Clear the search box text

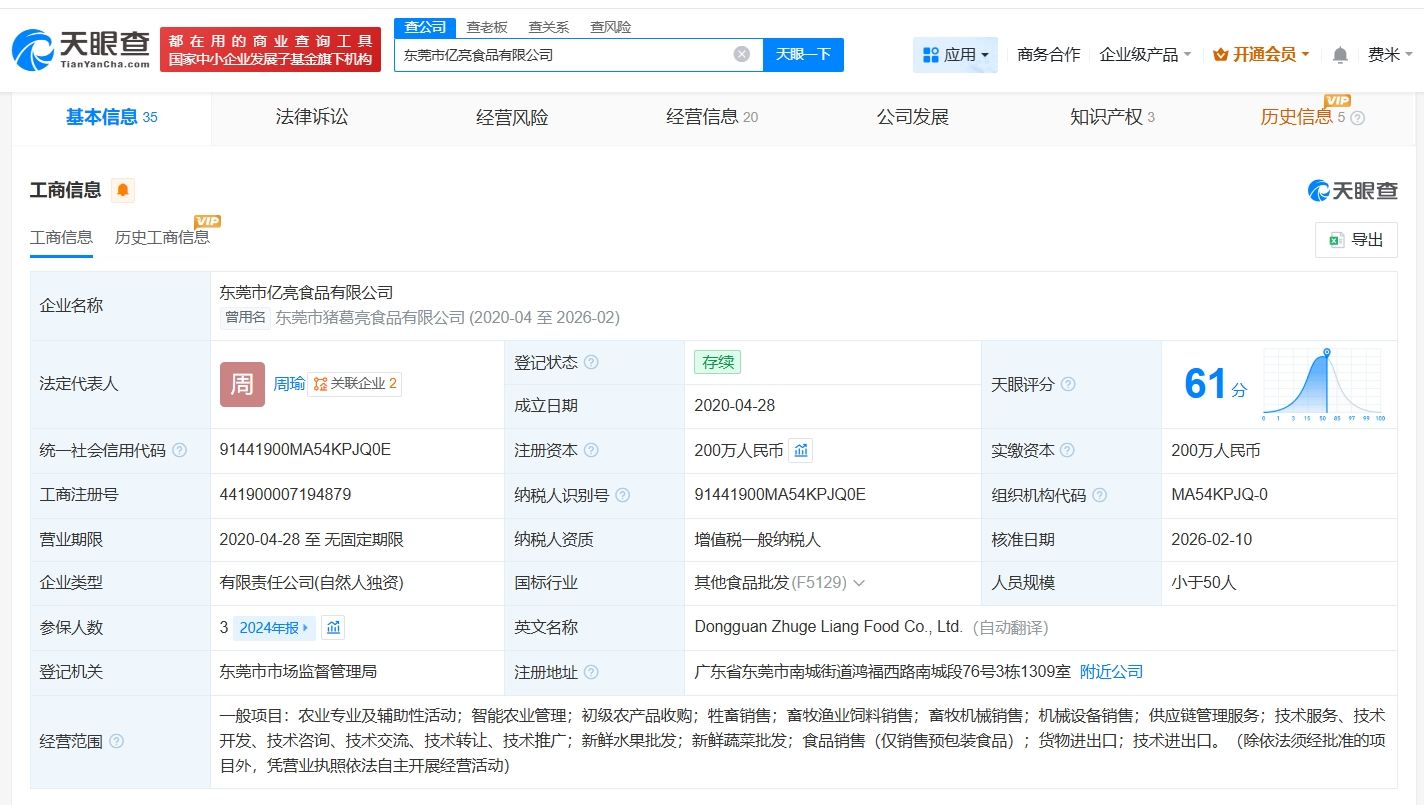741,54
